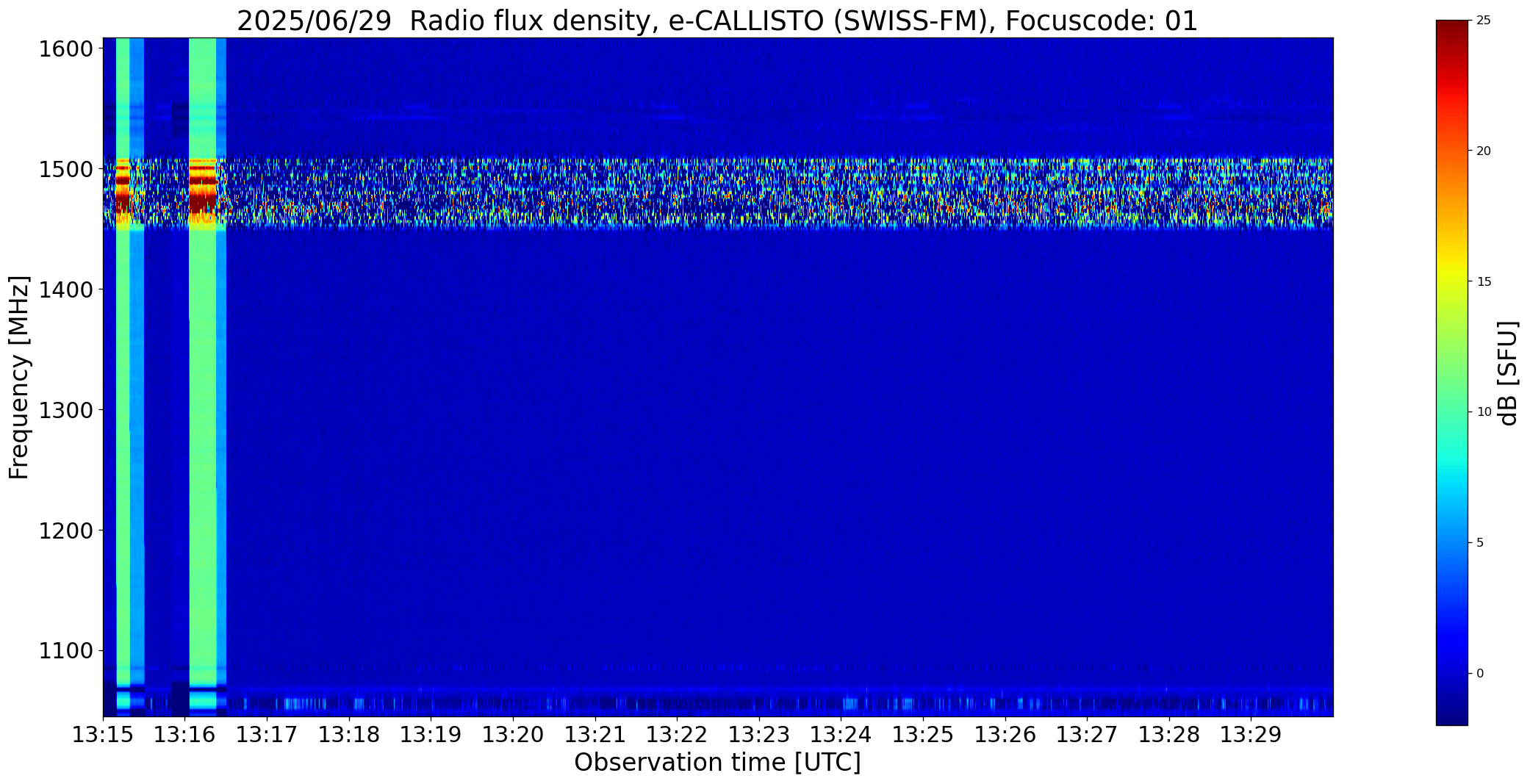
Task: Click the 13:16 time tick label
Action: point(184,735)
